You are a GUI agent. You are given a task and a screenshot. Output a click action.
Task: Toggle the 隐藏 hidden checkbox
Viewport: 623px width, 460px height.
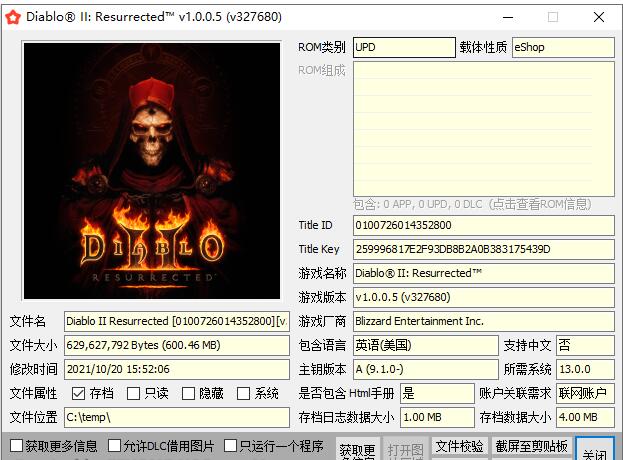(x=188, y=393)
